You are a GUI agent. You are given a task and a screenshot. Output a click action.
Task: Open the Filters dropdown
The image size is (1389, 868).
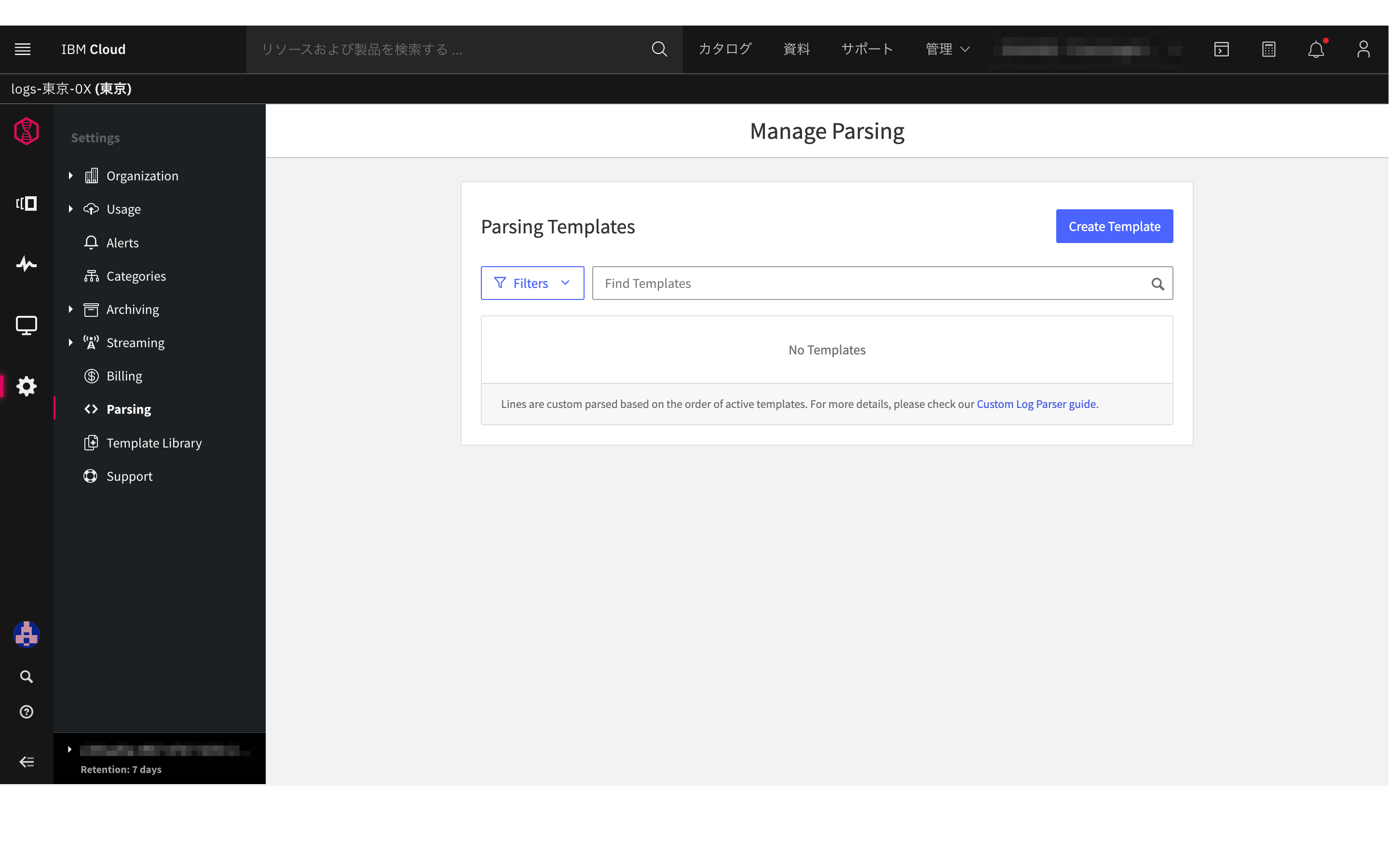532,283
